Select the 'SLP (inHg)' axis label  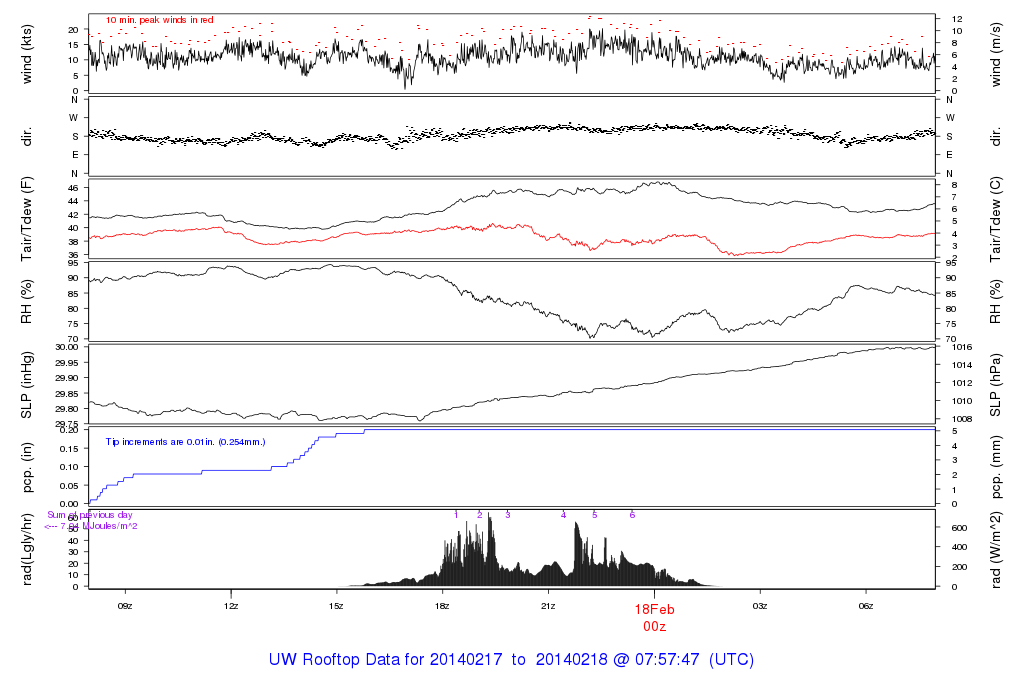coord(27,385)
